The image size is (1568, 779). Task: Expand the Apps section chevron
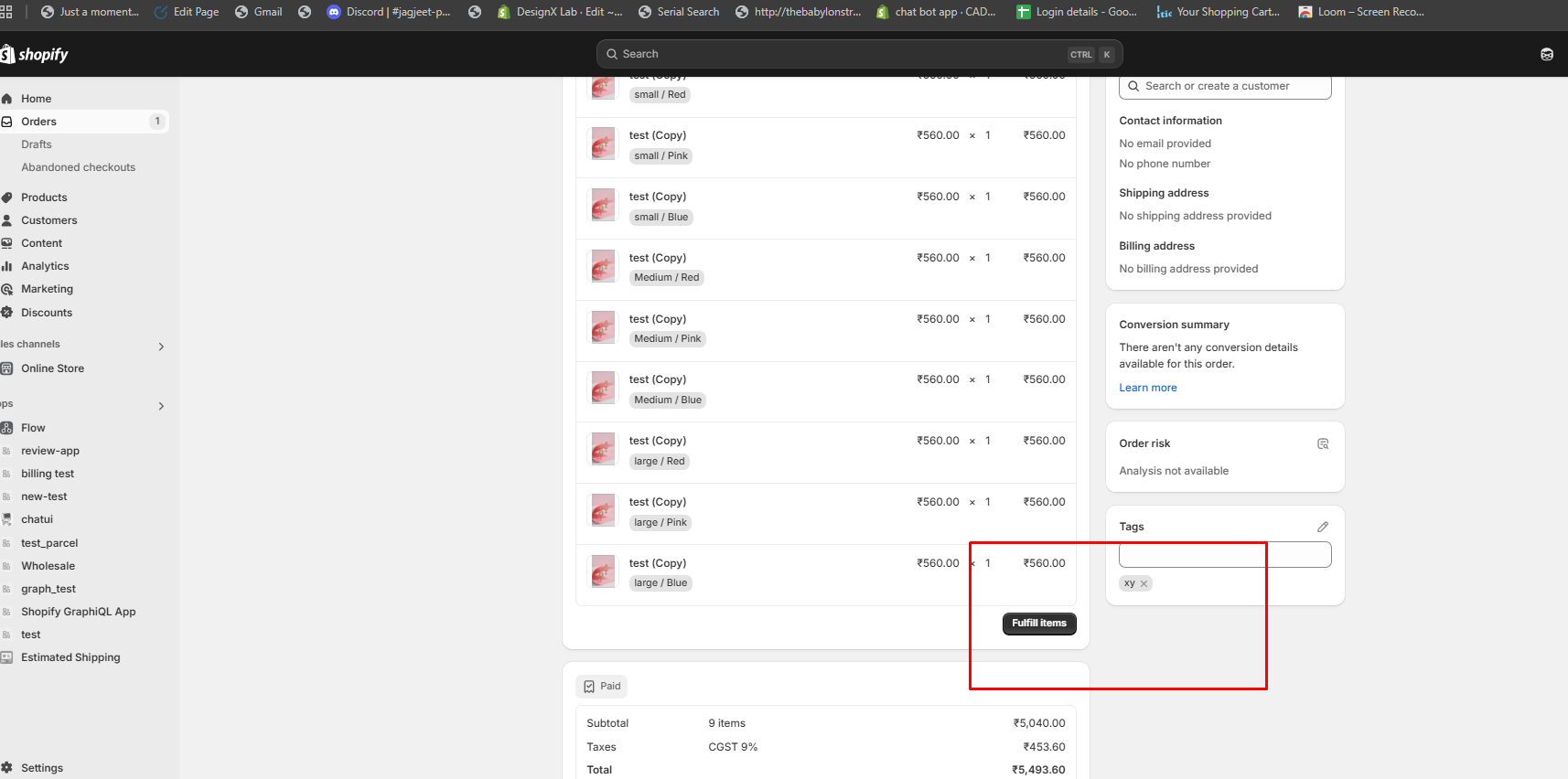coord(161,406)
